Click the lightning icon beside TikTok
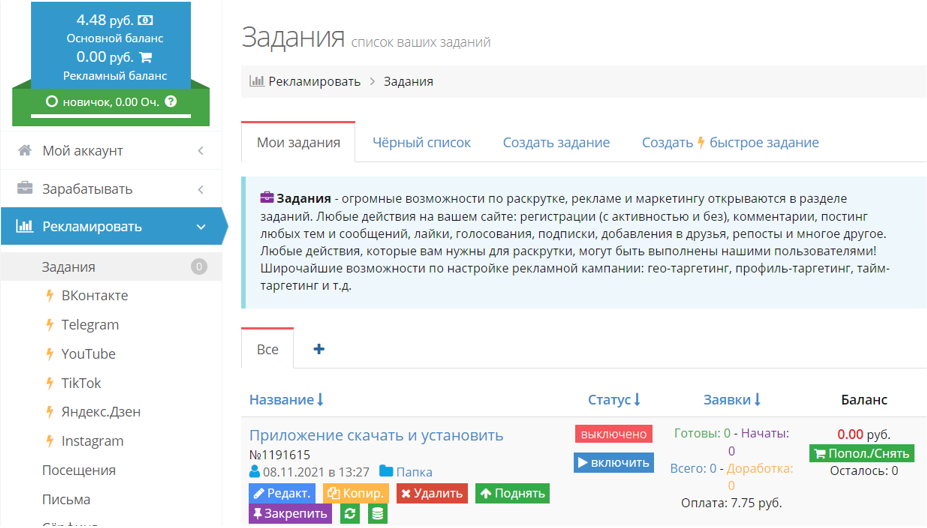 [50, 383]
